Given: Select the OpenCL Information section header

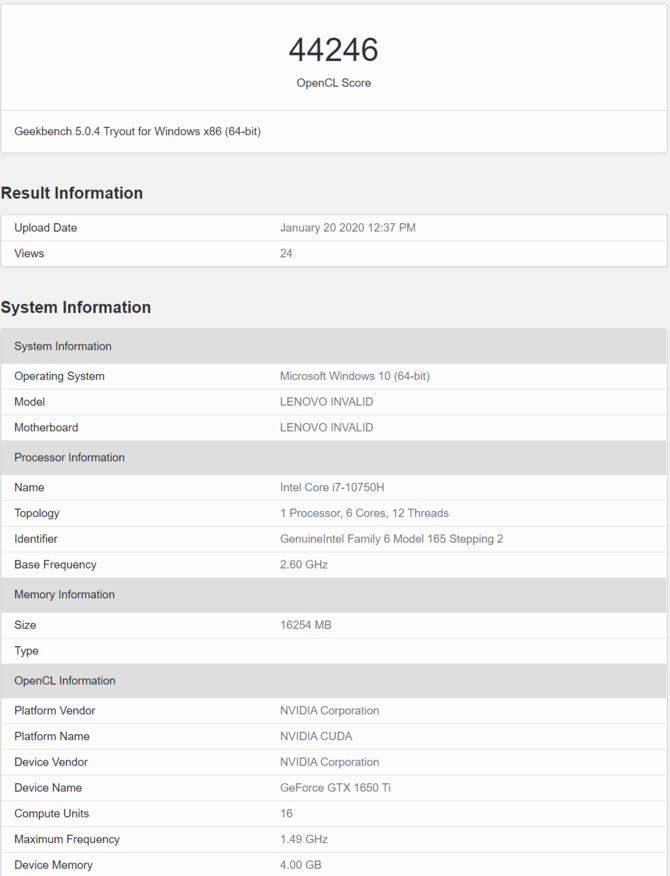Looking at the screenshot, I should 334,680.
